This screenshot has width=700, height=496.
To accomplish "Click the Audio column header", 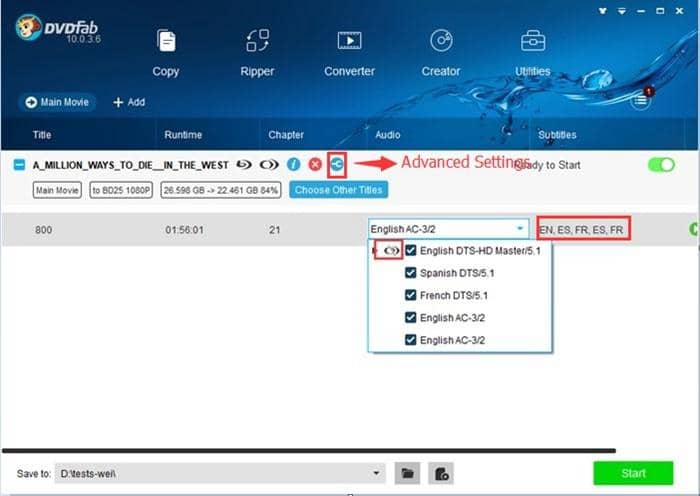I will coord(388,135).
